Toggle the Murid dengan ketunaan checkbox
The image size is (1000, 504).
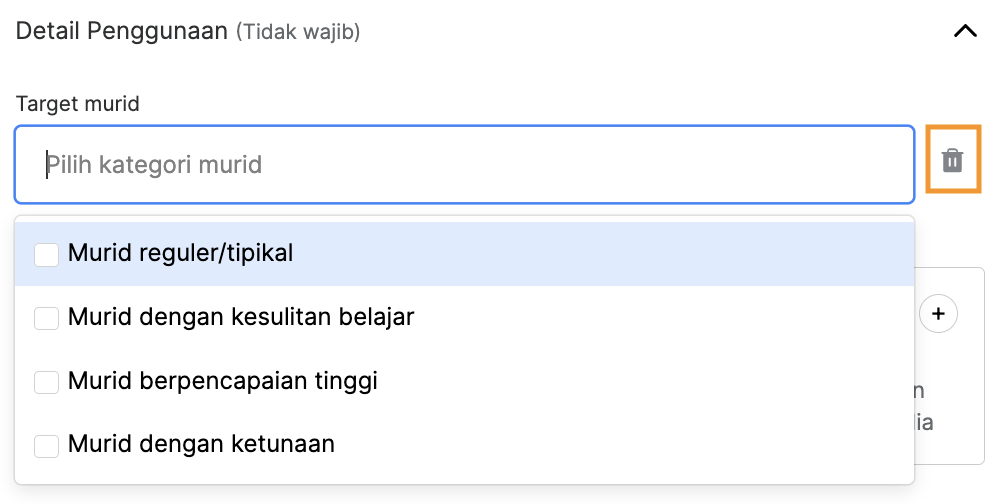[47, 445]
